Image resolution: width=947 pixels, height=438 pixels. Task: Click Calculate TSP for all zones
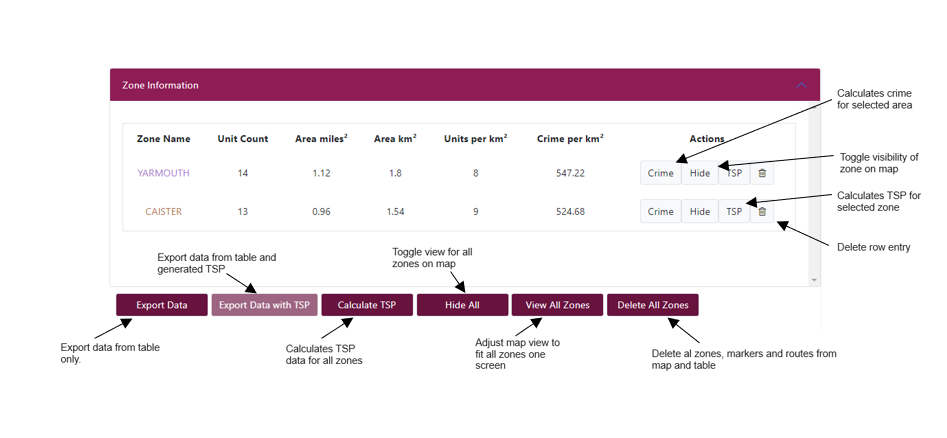click(367, 305)
